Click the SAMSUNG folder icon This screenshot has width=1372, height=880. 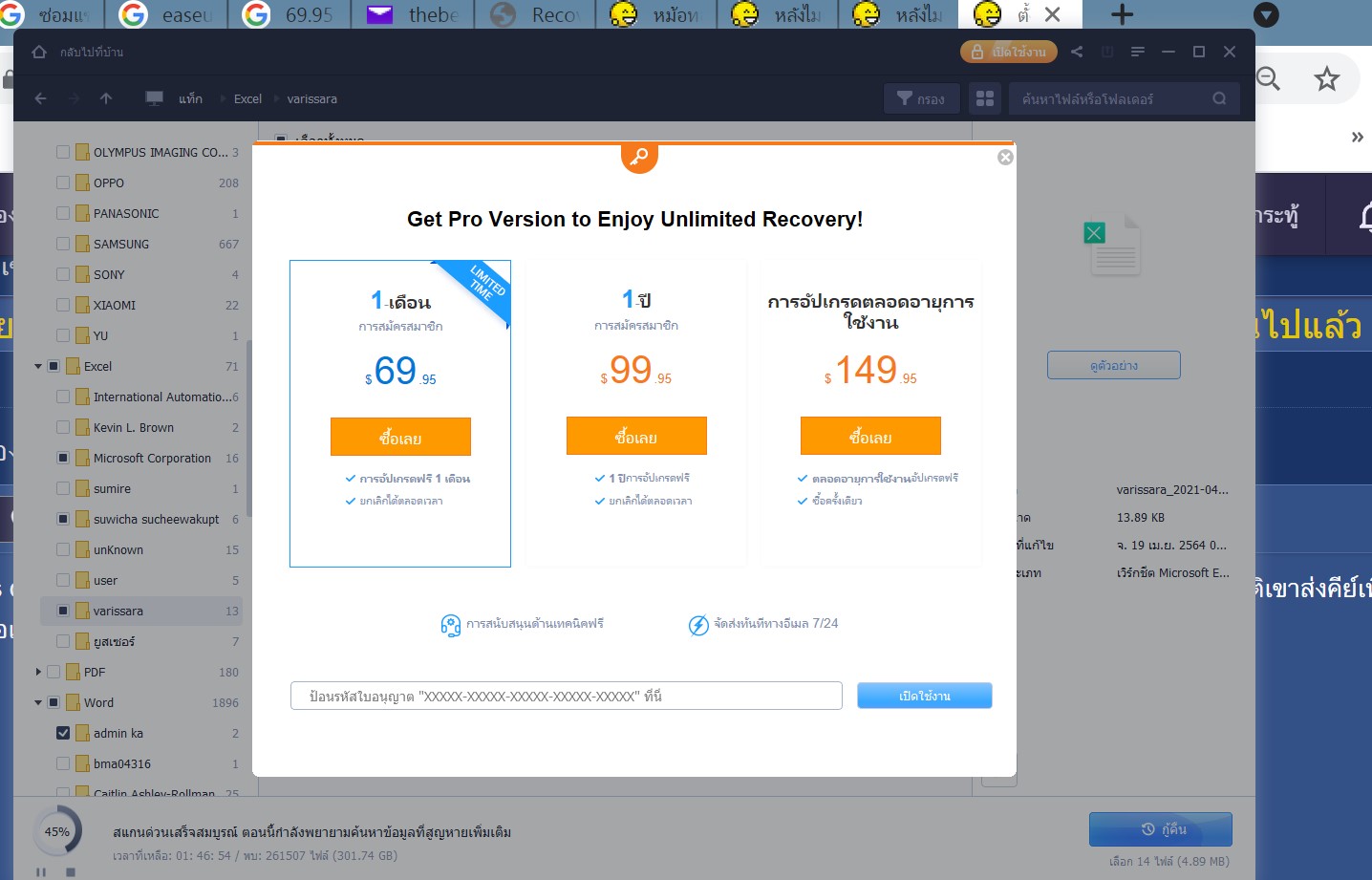tap(82, 244)
